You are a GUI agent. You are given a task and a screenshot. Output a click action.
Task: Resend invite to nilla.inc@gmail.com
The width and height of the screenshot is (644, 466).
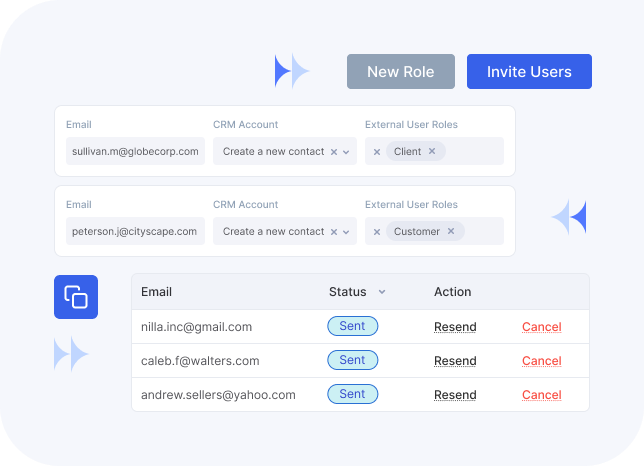[455, 327]
